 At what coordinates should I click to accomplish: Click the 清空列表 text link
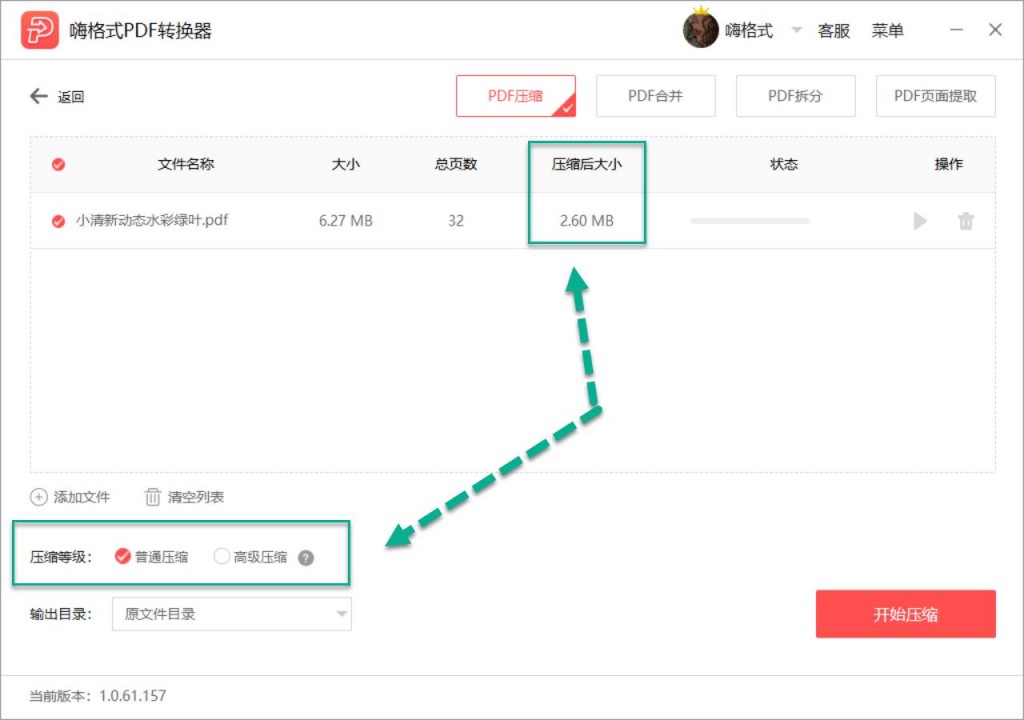click(196, 497)
